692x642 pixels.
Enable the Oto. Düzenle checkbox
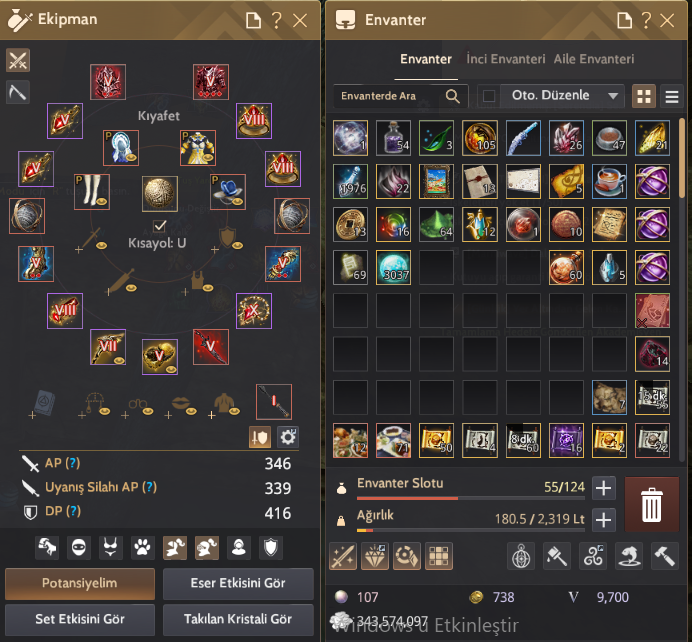click(x=489, y=96)
